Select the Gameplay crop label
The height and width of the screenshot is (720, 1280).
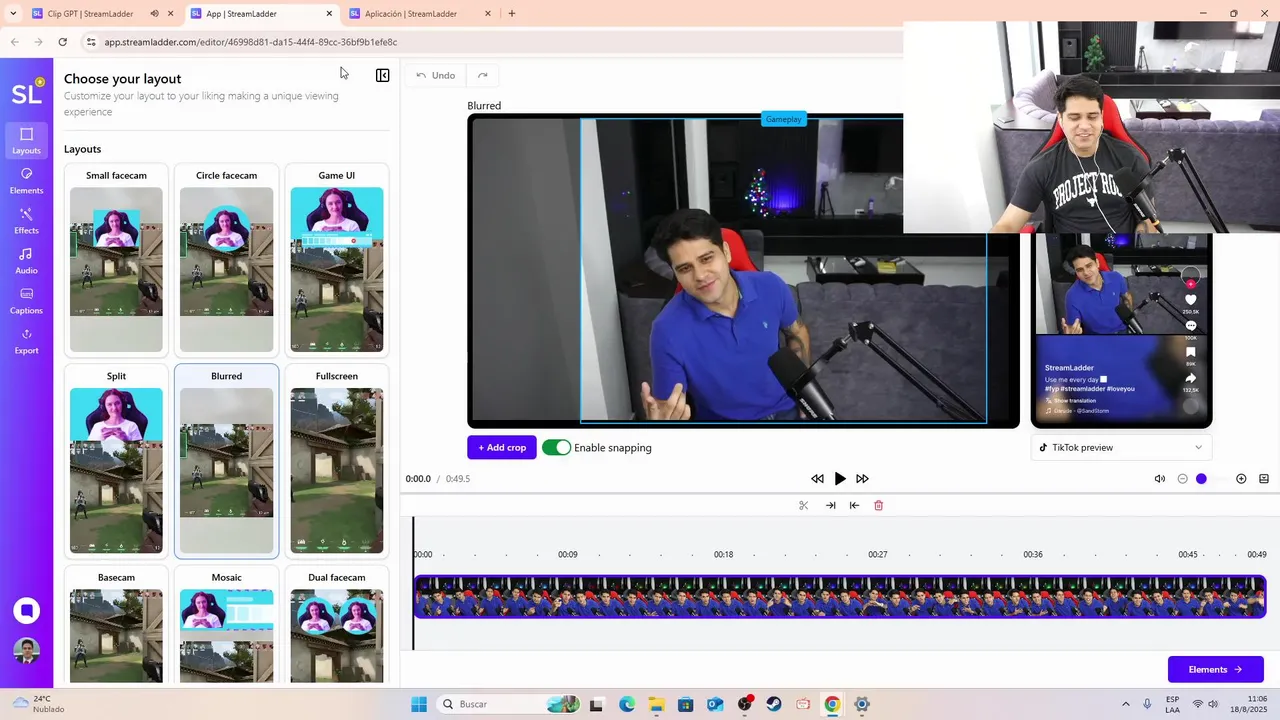point(783,119)
